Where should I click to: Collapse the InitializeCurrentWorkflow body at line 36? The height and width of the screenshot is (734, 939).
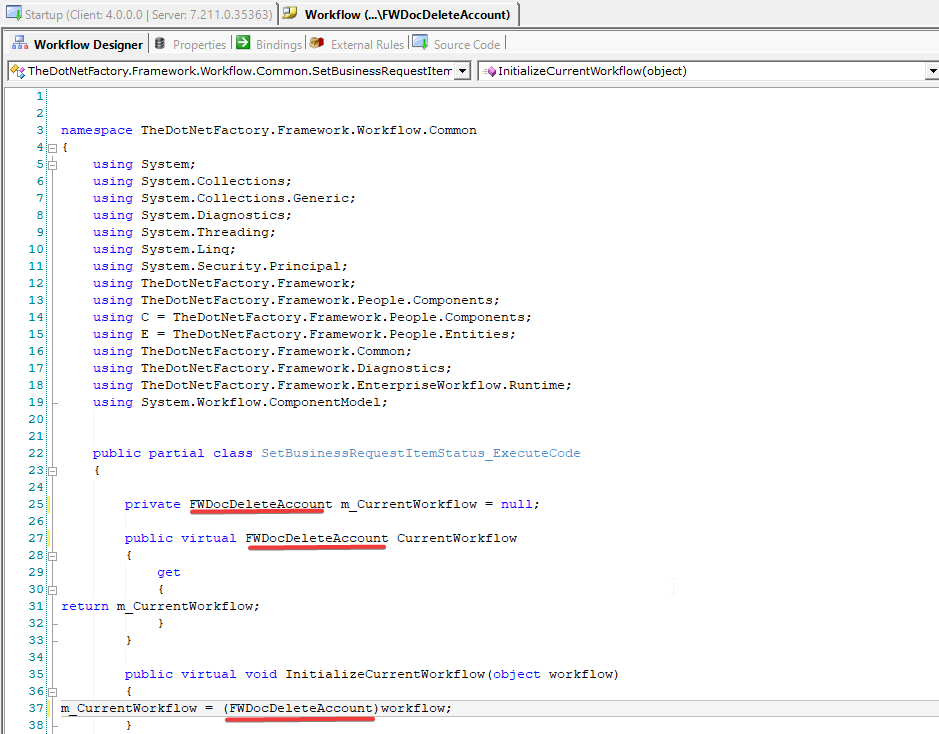point(51,690)
